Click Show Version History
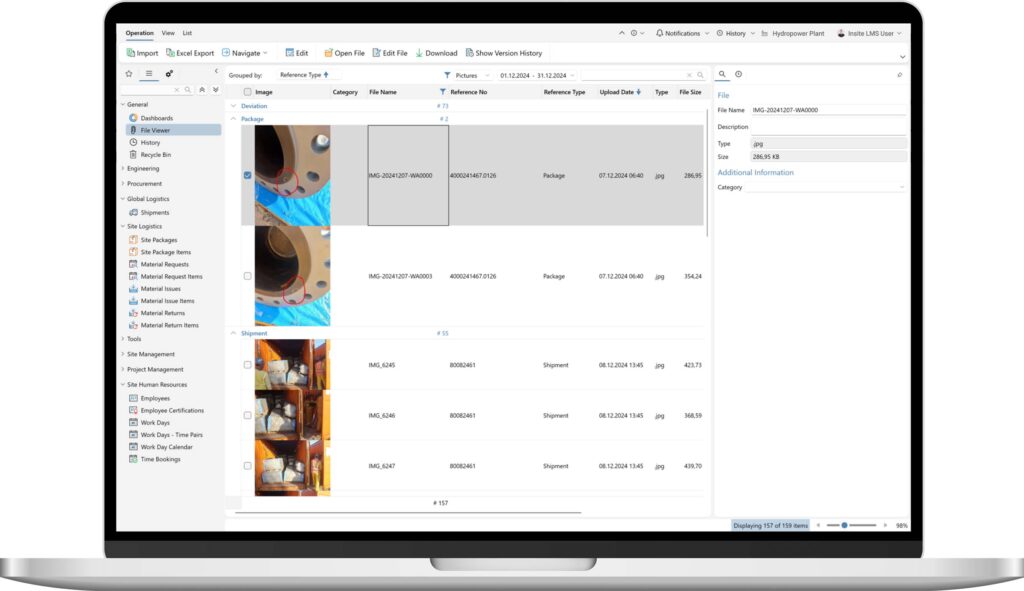Screen dimensions: 1024x591 coord(504,53)
